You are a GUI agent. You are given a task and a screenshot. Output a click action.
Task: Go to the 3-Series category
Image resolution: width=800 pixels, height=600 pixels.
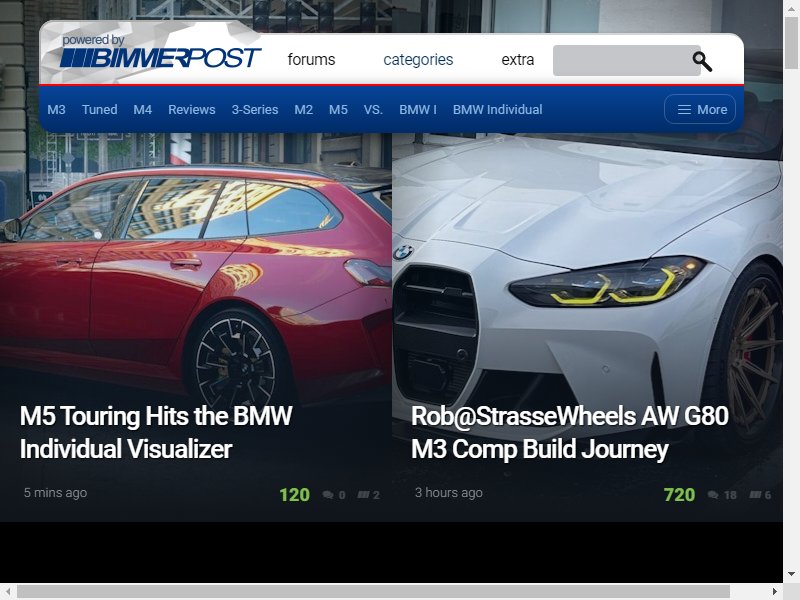tap(255, 110)
